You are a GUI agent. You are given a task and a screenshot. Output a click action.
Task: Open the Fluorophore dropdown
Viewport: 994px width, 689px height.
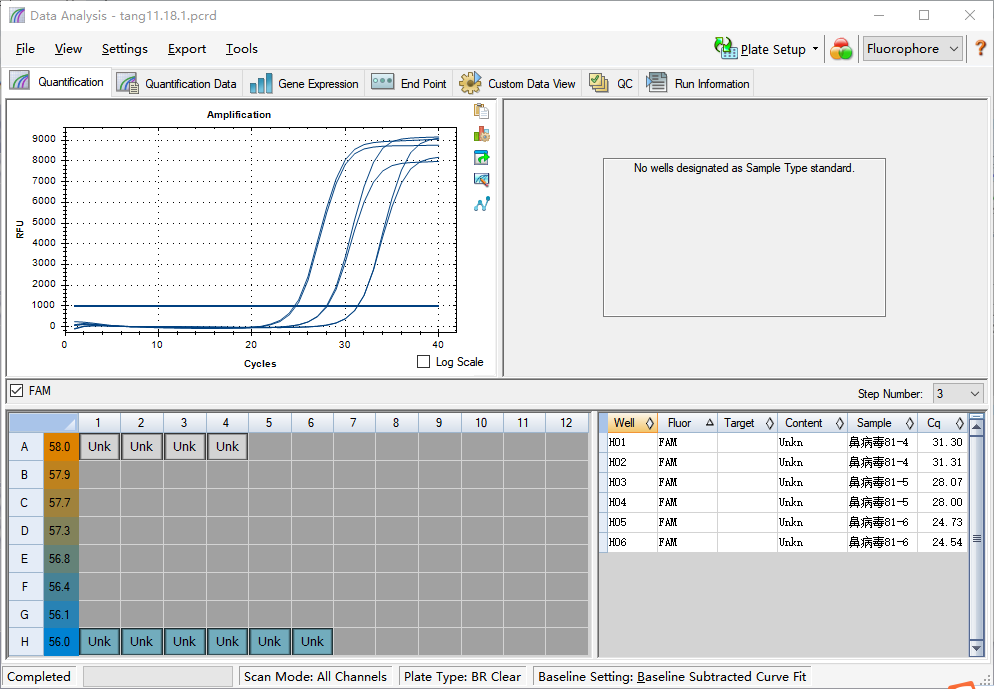coord(913,49)
